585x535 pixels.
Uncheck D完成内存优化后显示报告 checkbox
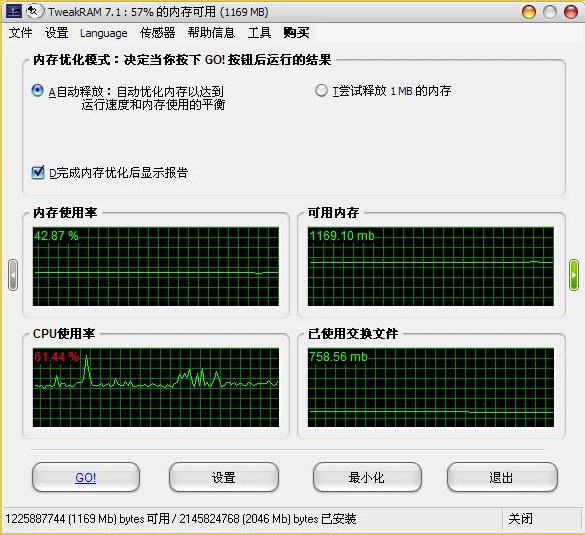tap(38, 172)
